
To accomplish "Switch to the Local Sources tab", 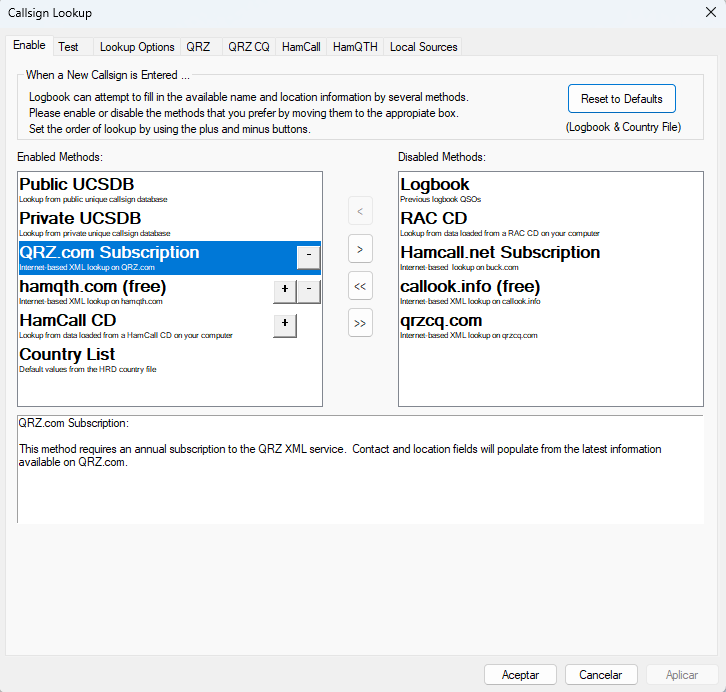I will pos(423,47).
